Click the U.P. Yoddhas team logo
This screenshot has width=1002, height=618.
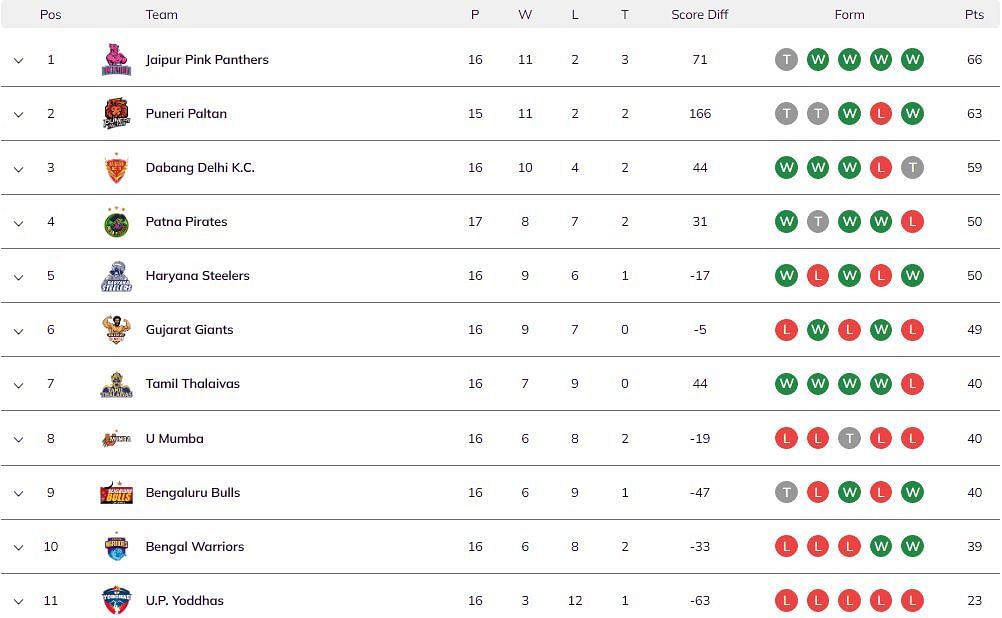click(116, 600)
